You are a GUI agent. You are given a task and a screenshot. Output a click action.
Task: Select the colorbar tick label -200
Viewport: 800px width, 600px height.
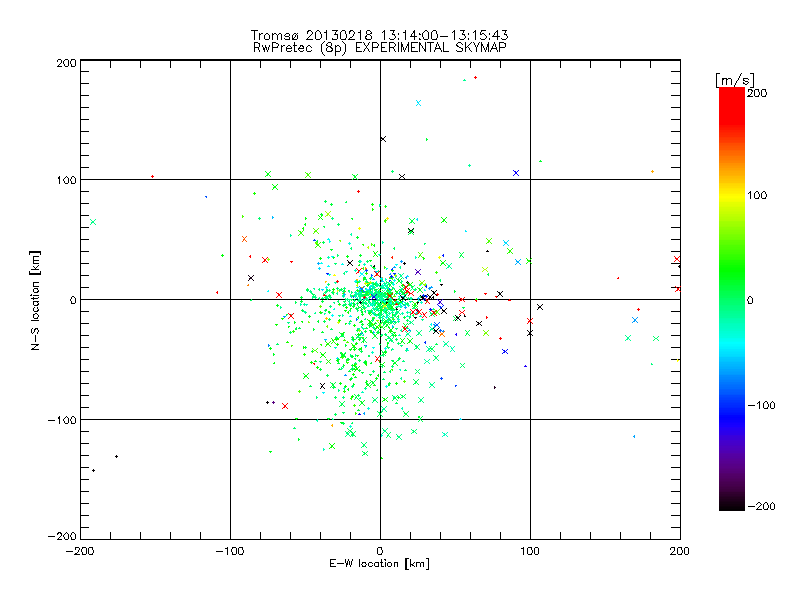pos(761,506)
